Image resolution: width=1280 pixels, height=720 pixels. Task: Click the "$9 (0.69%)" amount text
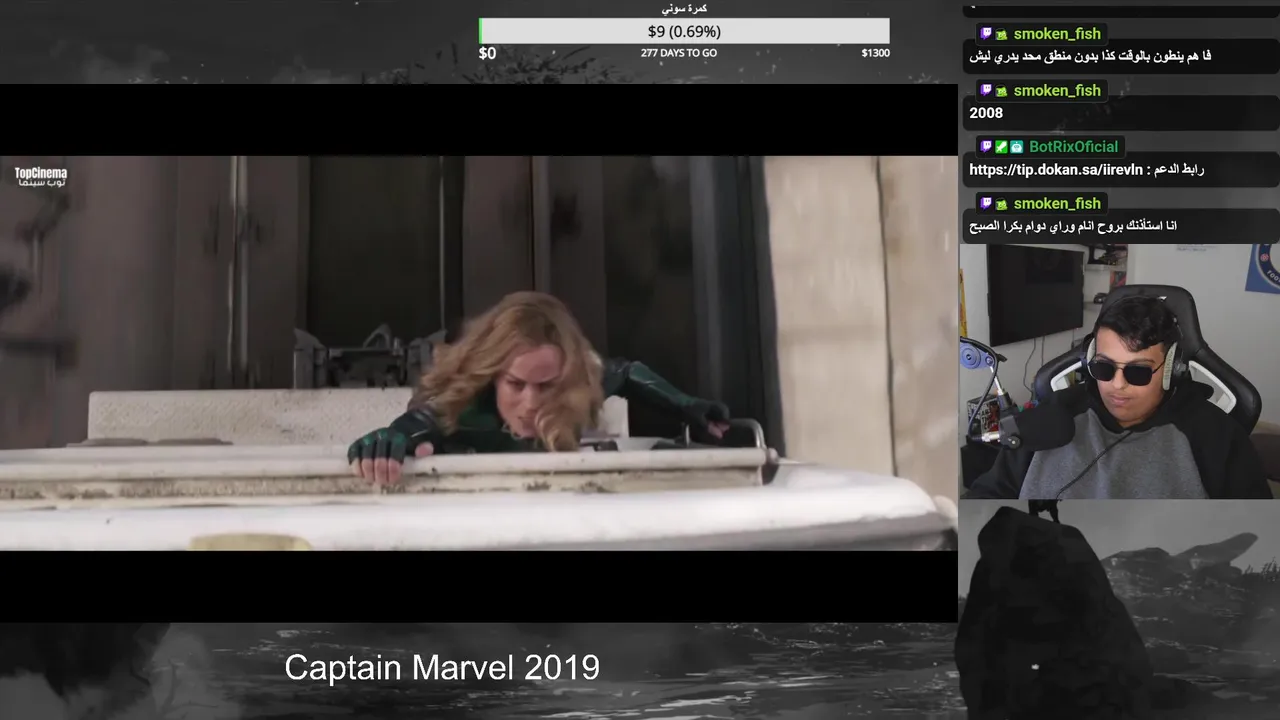(684, 32)
